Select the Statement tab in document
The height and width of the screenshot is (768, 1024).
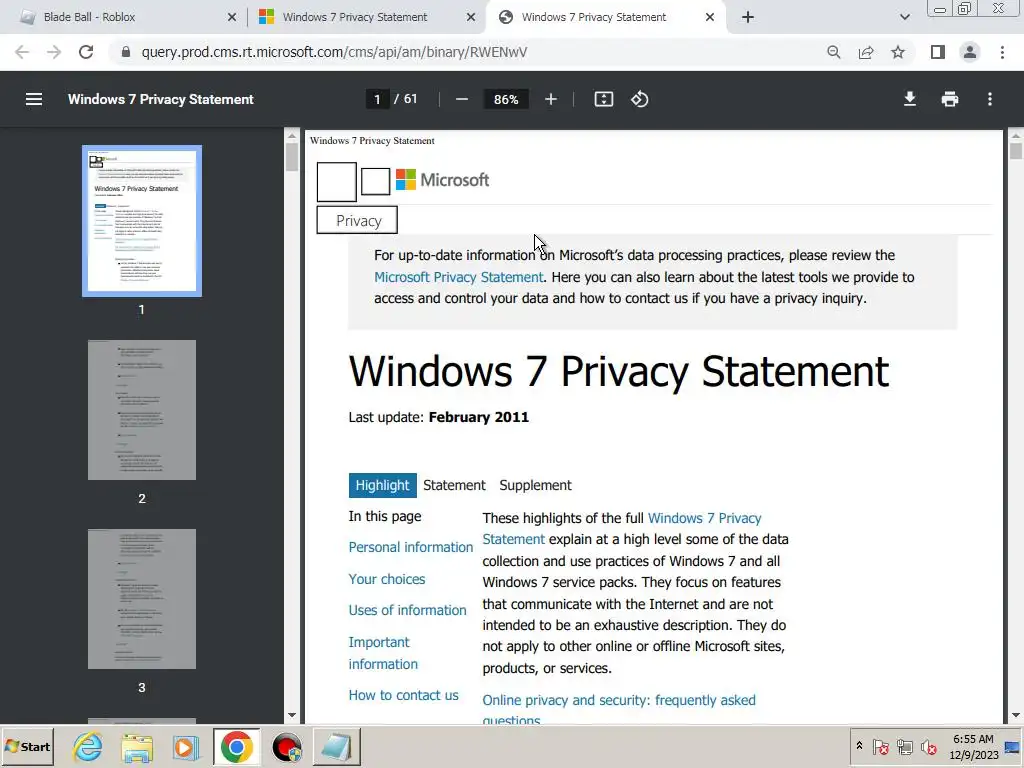(x=454, y=485)
